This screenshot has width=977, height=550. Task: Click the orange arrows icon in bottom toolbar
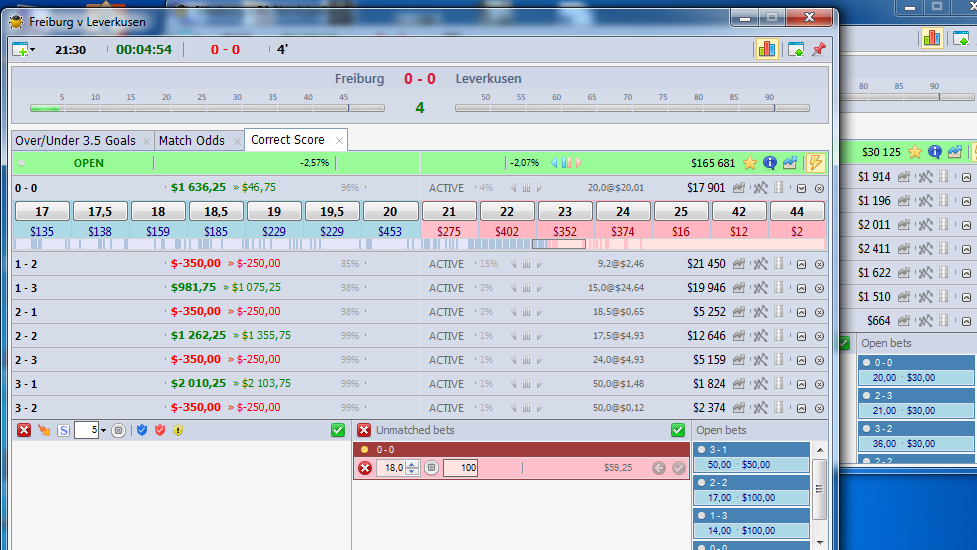tap(44, 430)
